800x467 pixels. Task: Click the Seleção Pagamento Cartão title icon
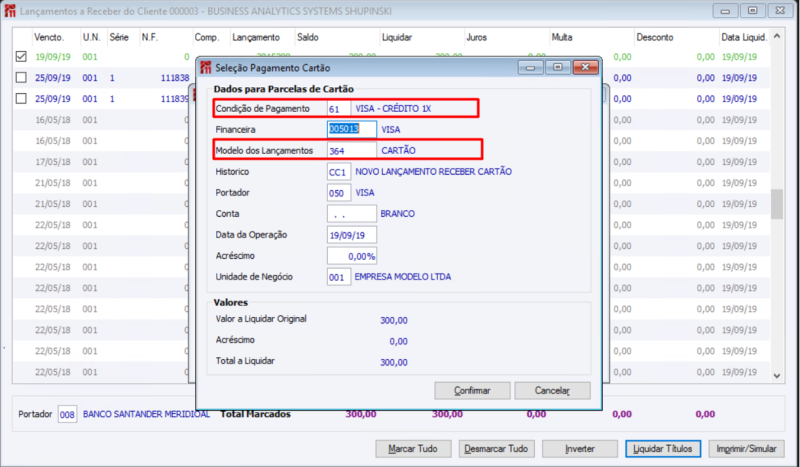(206, 67)
